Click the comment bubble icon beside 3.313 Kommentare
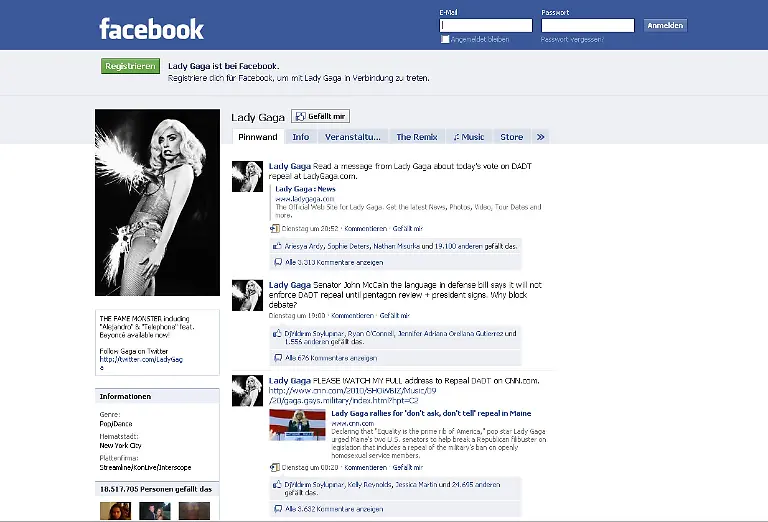Viewport: 768px width, 522px height. point(278,262)
